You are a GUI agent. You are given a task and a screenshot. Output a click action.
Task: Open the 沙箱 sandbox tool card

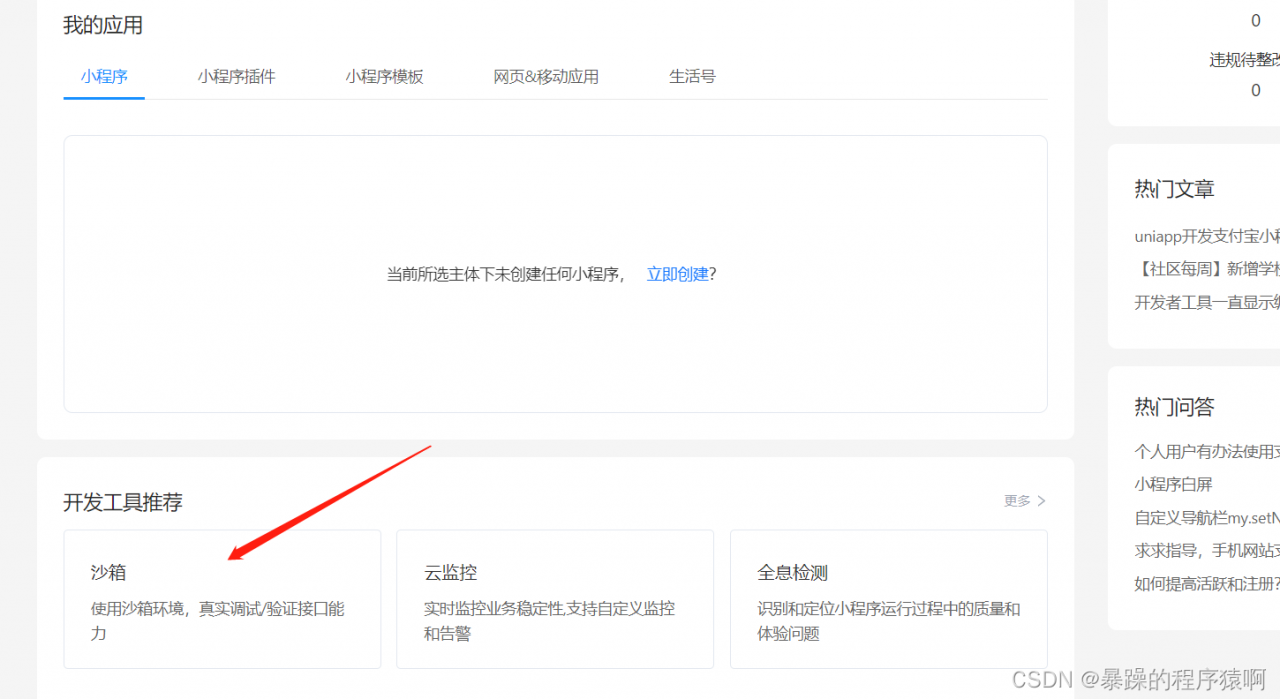[x=222, y=599]
